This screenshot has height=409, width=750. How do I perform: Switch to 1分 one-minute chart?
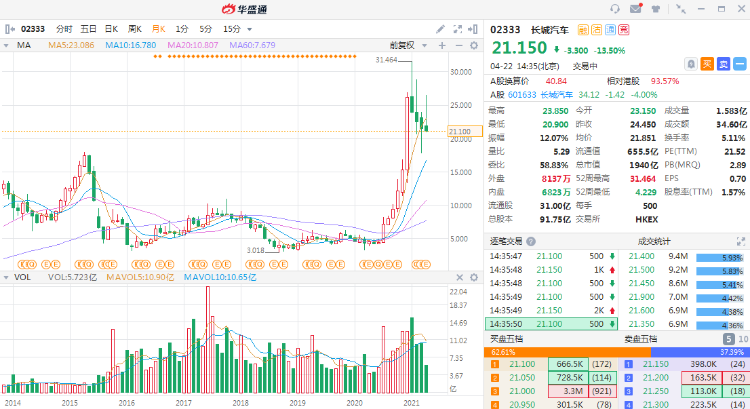(182, 29)
